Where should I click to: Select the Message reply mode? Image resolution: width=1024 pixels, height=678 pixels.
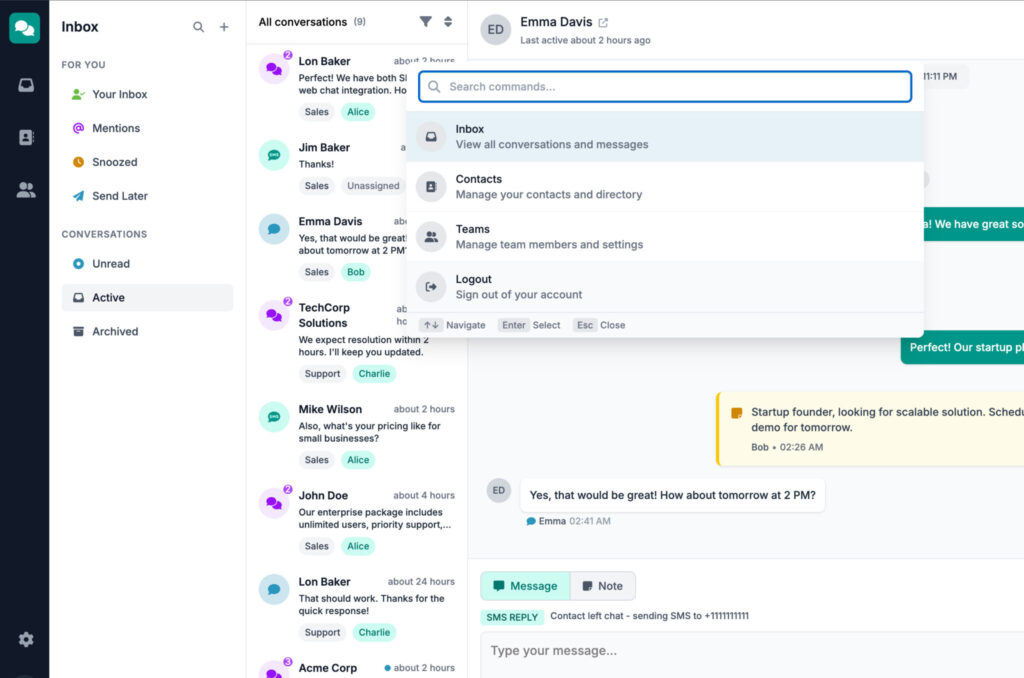pyautogui.click(x=525, y=586)
